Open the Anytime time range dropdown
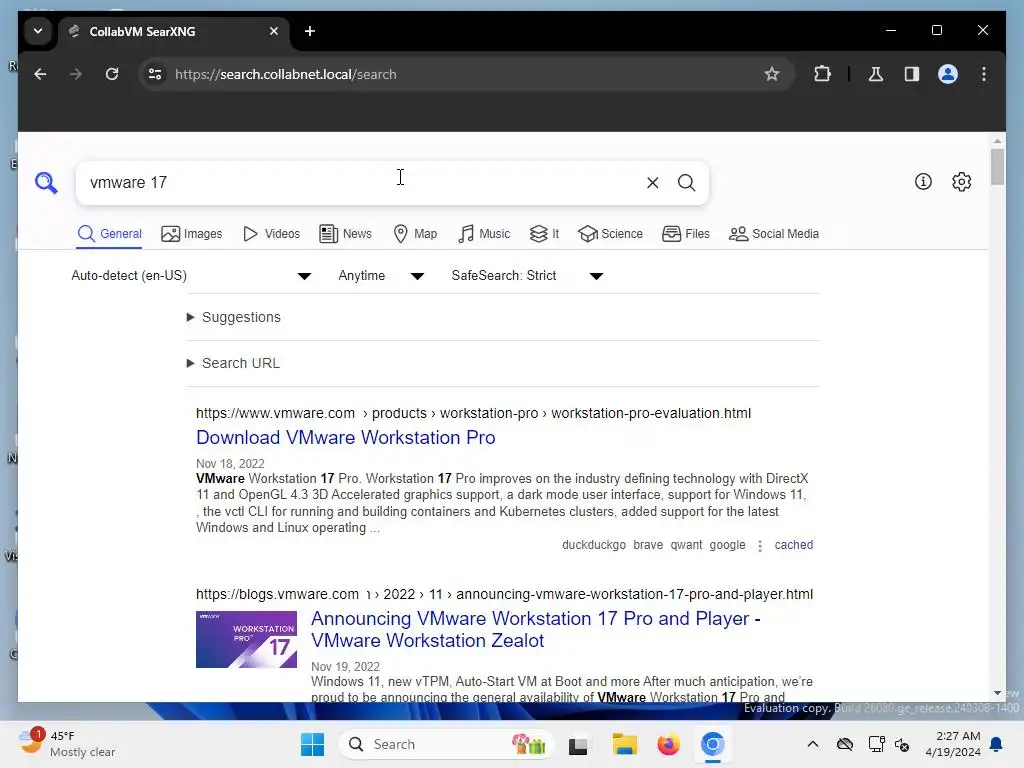The width and height of the screenshot is (1024, 768). [x=381, y=276]
